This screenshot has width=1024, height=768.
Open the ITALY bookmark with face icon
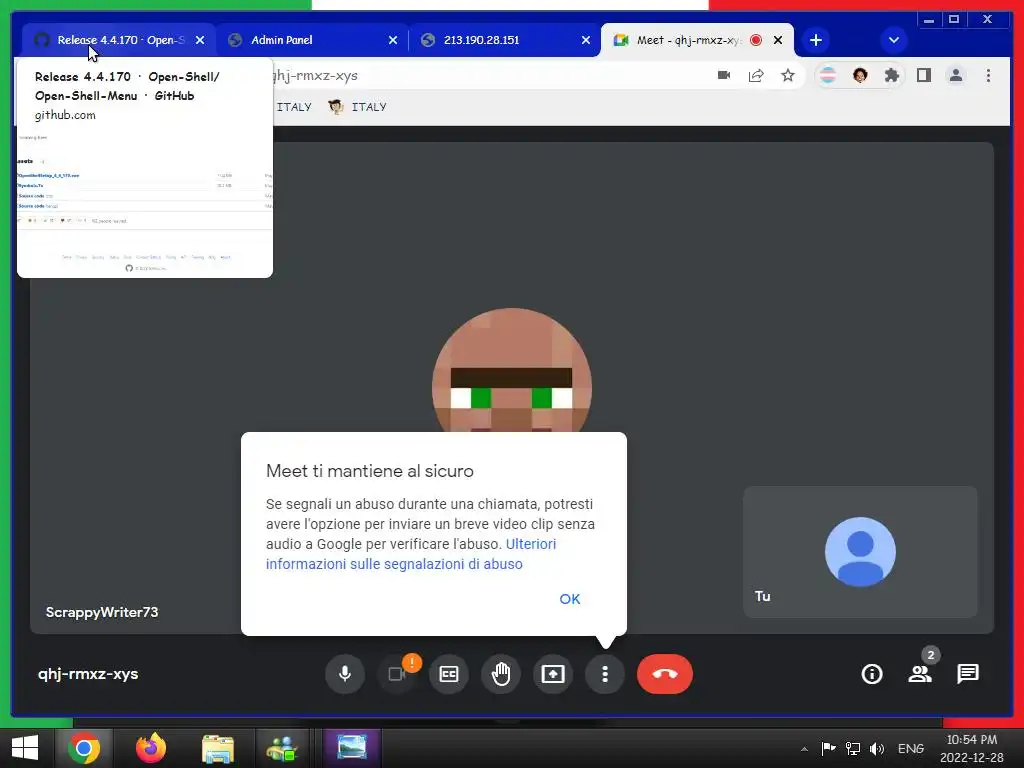[x=357, y=106]
